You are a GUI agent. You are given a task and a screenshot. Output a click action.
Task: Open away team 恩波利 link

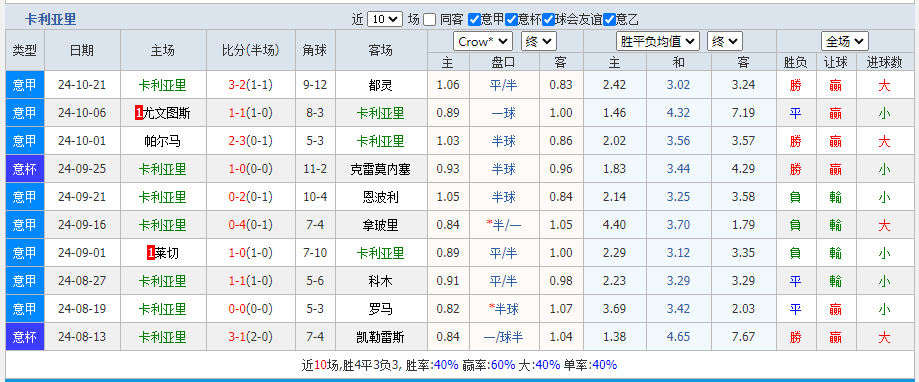click(x=381, y=197)
